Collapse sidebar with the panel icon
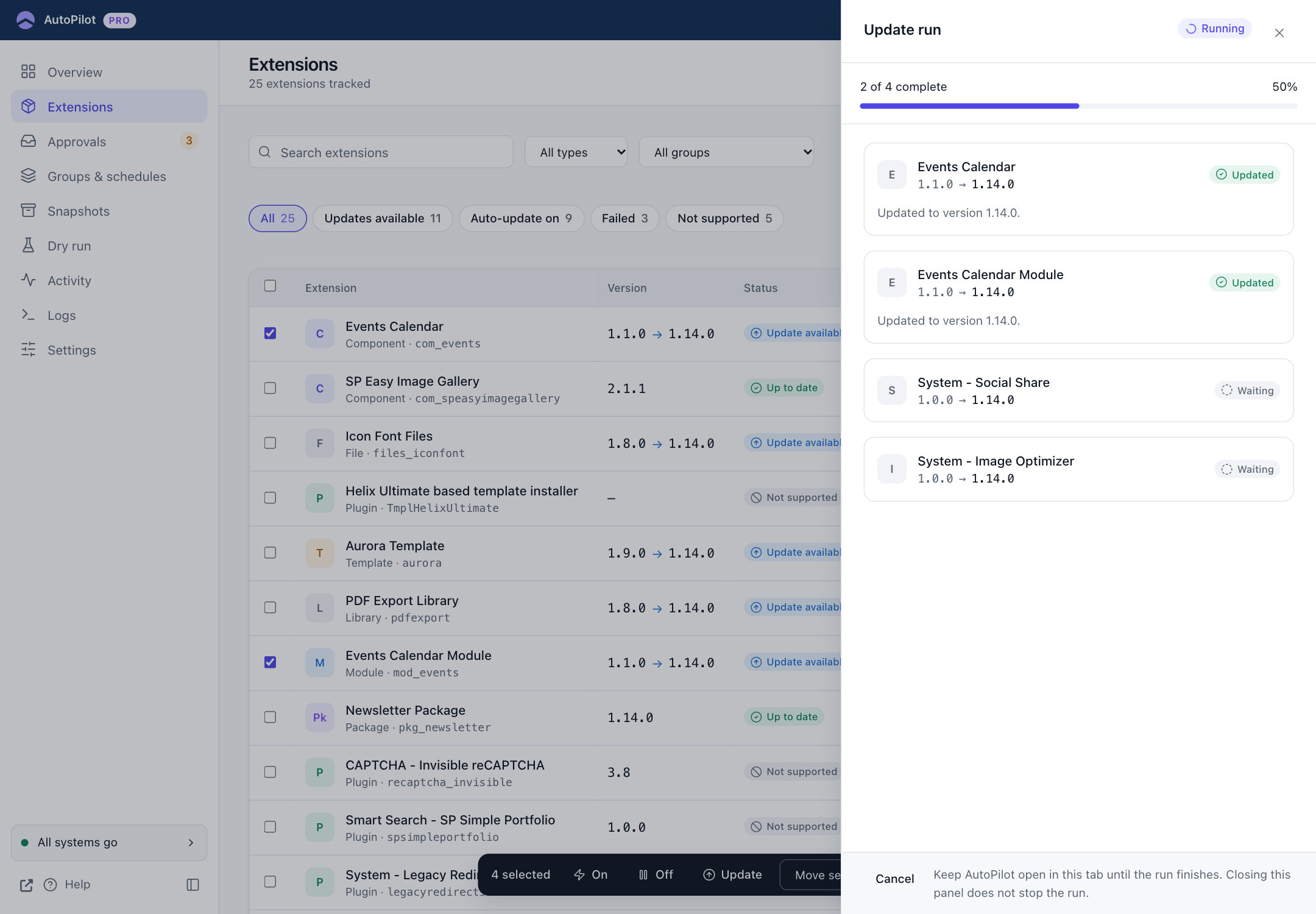 (193, 885)
